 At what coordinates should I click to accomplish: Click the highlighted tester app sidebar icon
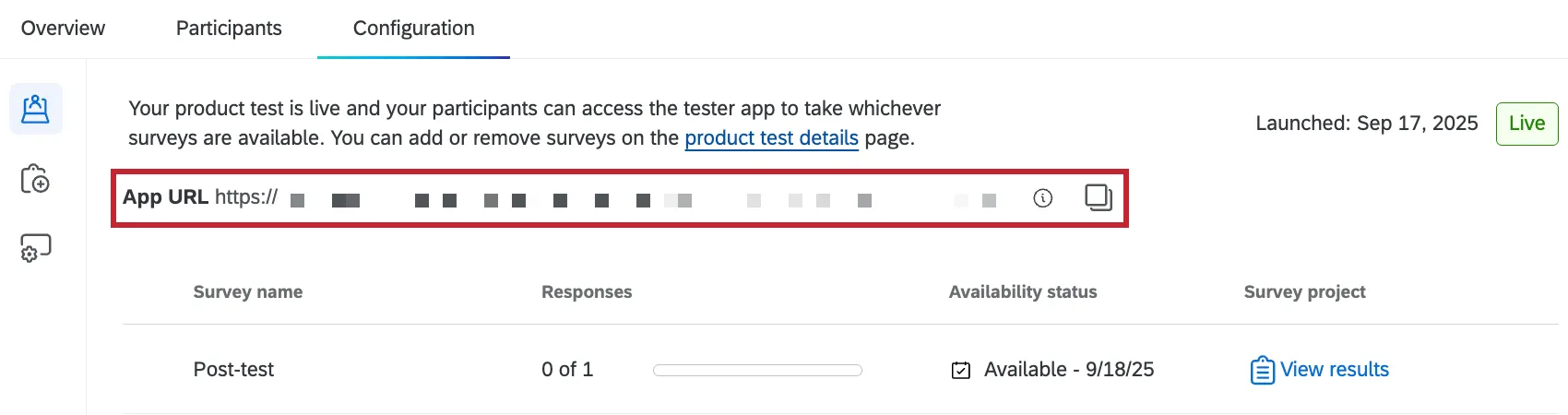36,109
